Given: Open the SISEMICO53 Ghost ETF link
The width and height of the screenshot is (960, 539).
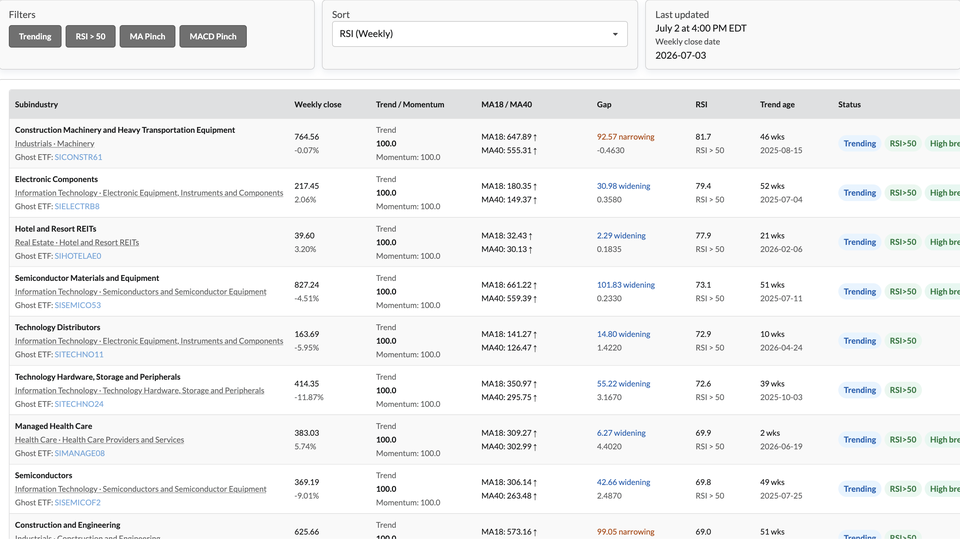Looking at the screenshot, I should pyautogui.click(x=78, y=305).
